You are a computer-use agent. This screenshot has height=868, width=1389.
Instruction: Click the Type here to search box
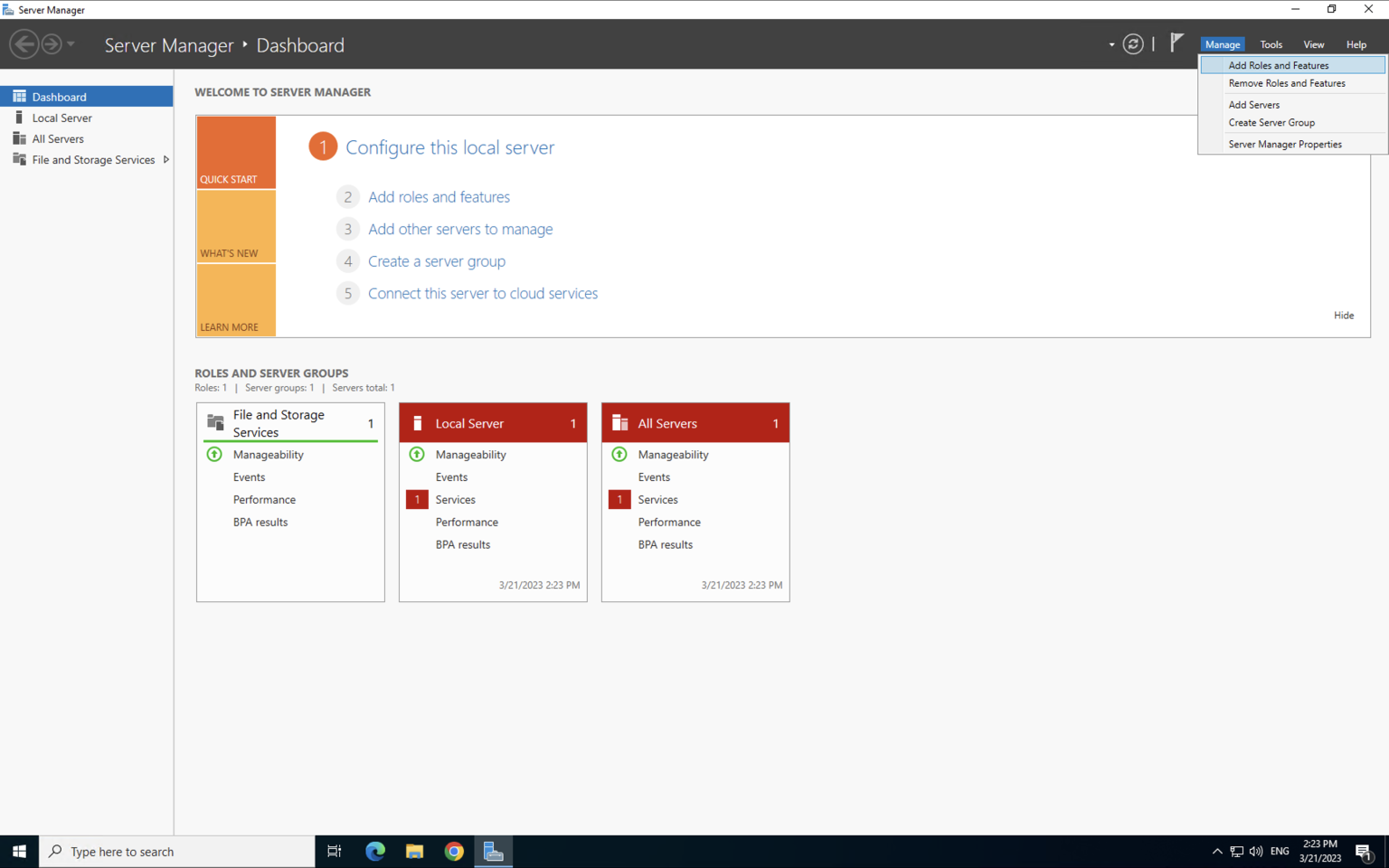pos(177,852)
